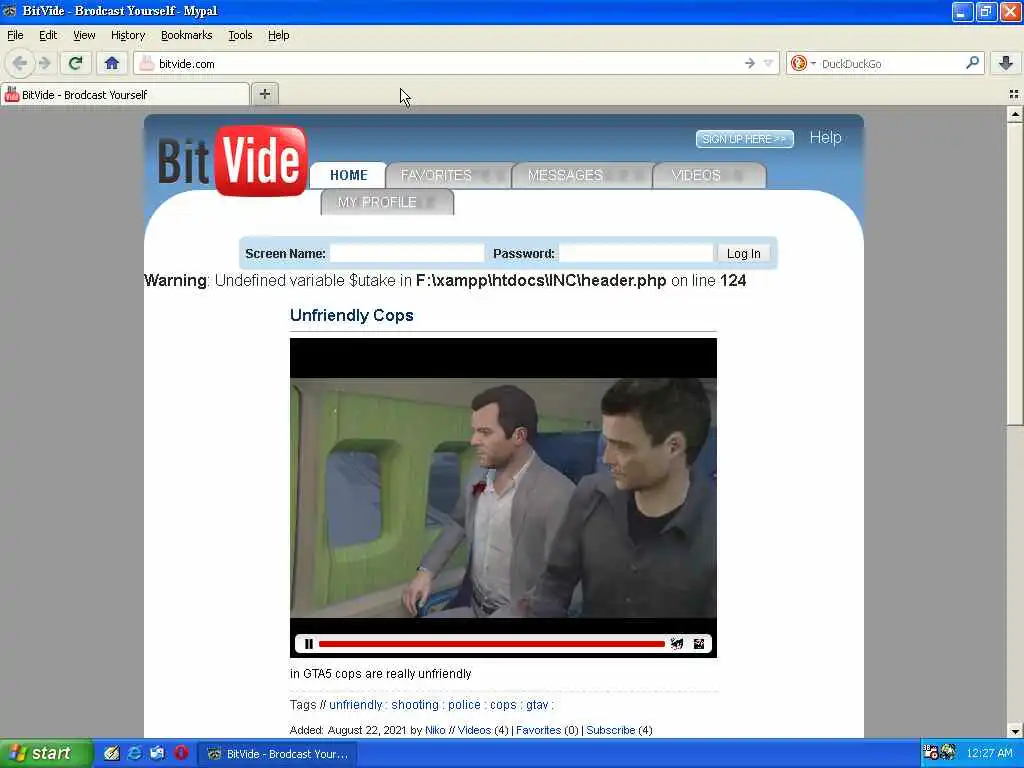Go forward with the browser forward arrow
Image resolution: width=1024 pixels, height=768 pixels.
(44, 63)
